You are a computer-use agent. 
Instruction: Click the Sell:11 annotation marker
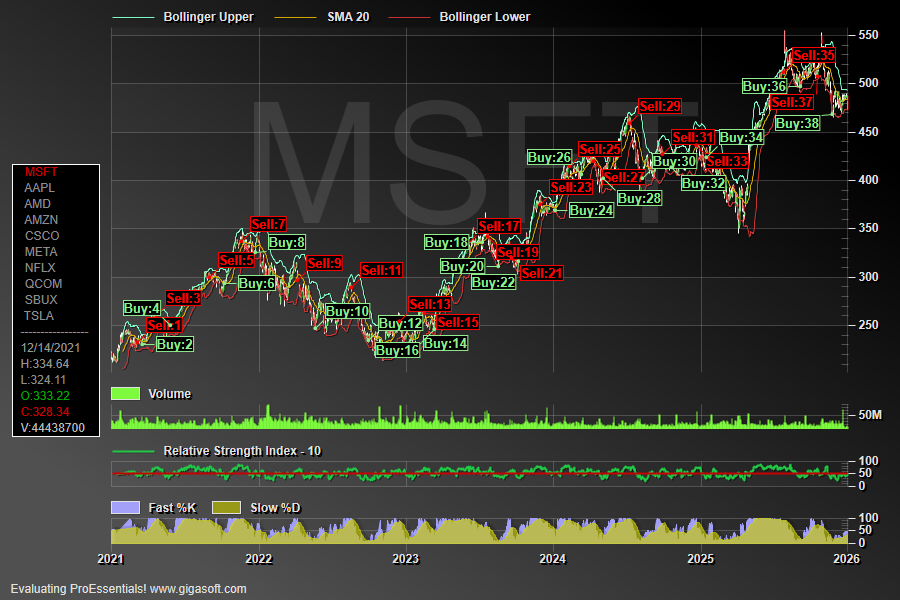pos(382,270)
